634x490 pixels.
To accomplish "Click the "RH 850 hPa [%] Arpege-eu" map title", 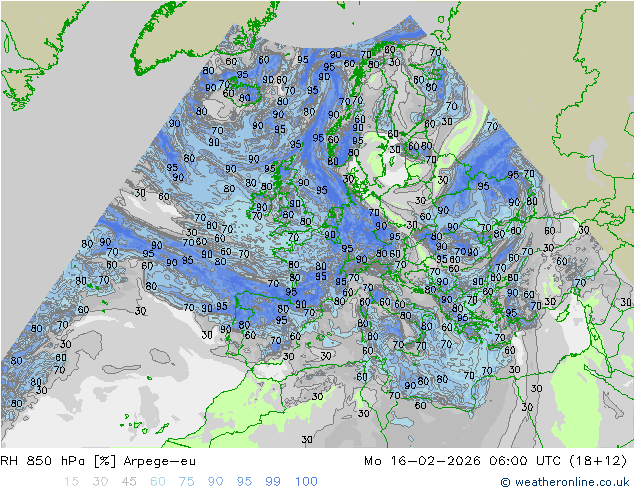I will 98,461.
